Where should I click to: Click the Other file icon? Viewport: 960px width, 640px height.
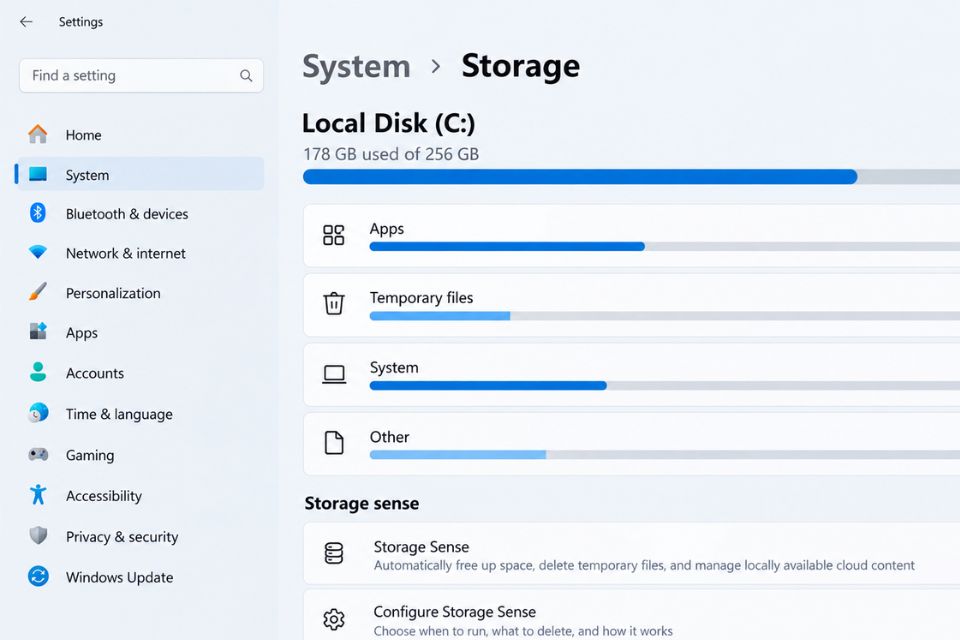[334, 443]
